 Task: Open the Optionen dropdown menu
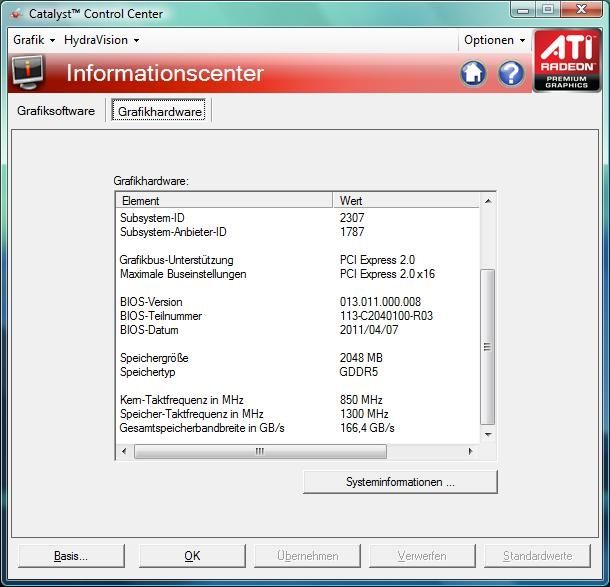[494, 40]
